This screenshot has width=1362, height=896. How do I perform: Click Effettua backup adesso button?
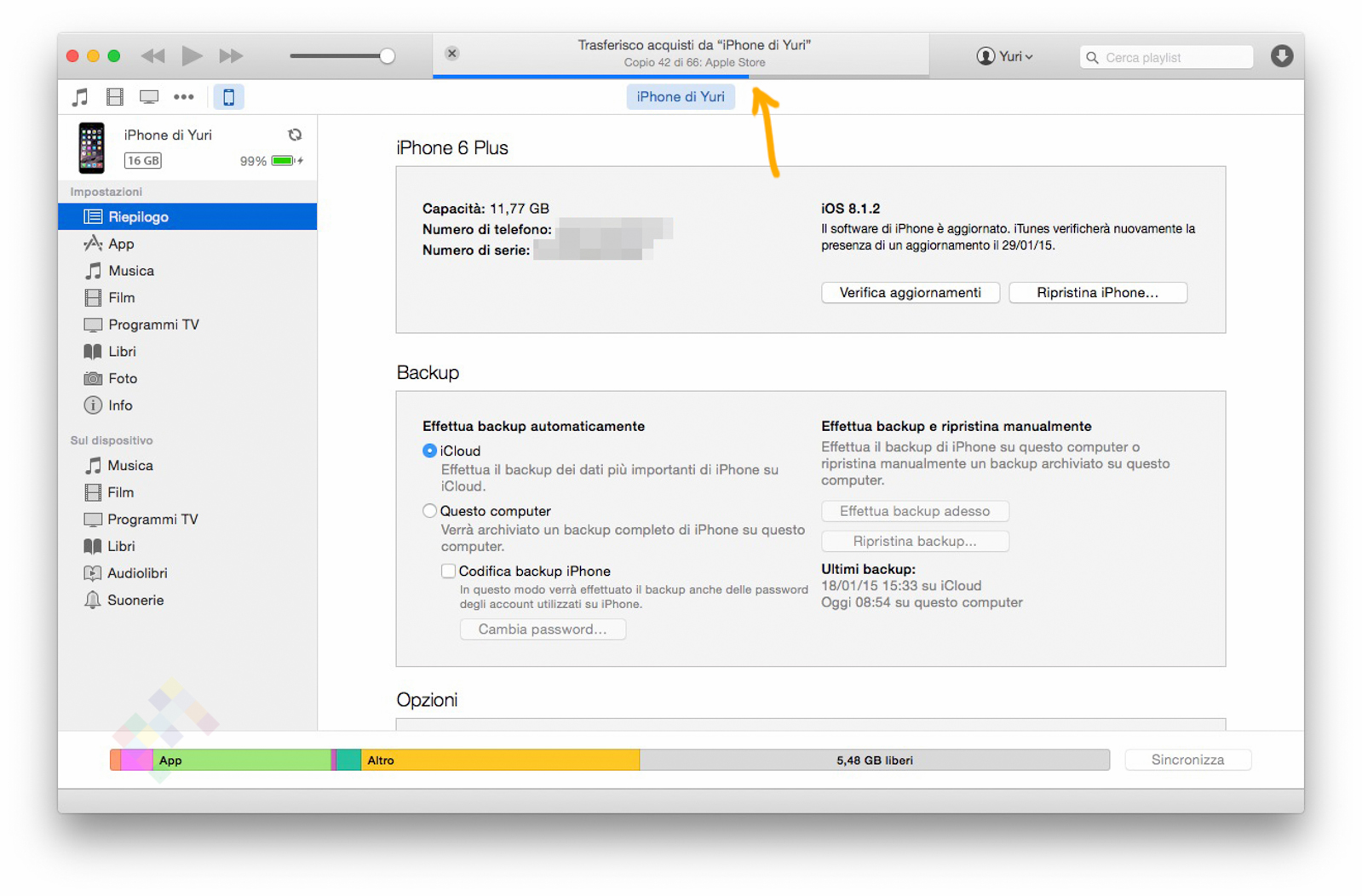[x=915, y=511]
